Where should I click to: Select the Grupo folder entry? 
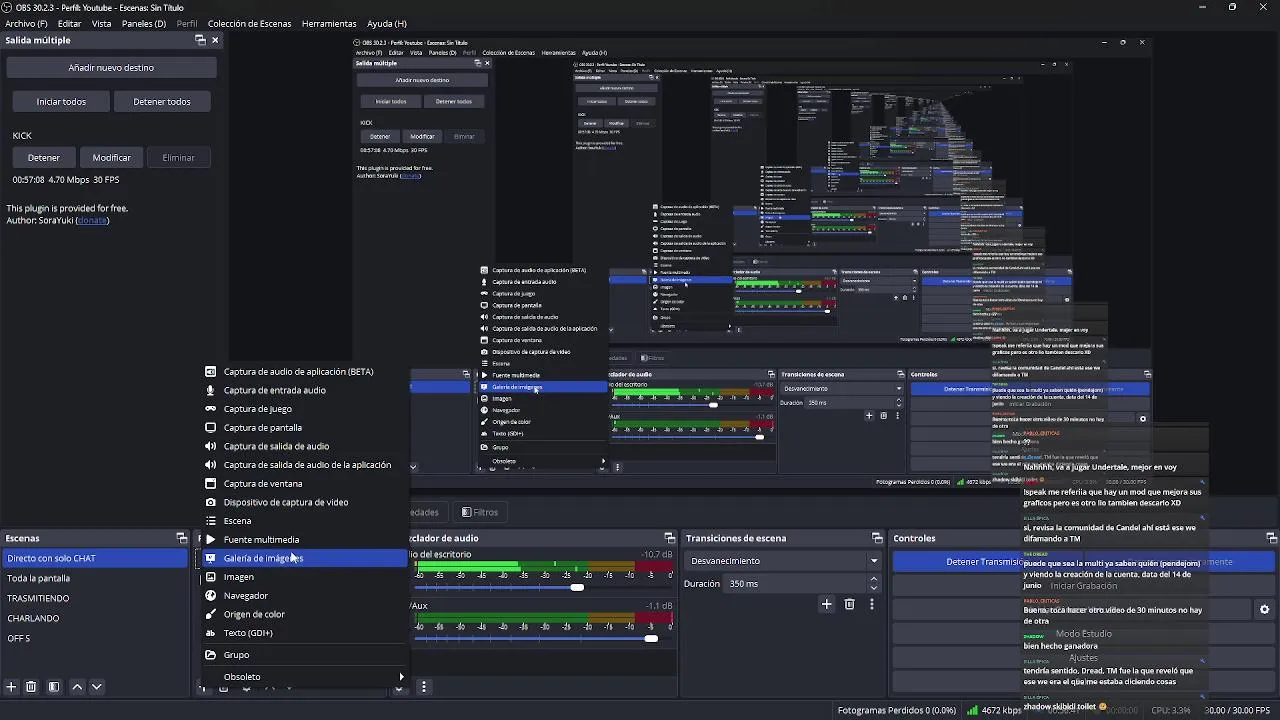(x=304, y=655)
